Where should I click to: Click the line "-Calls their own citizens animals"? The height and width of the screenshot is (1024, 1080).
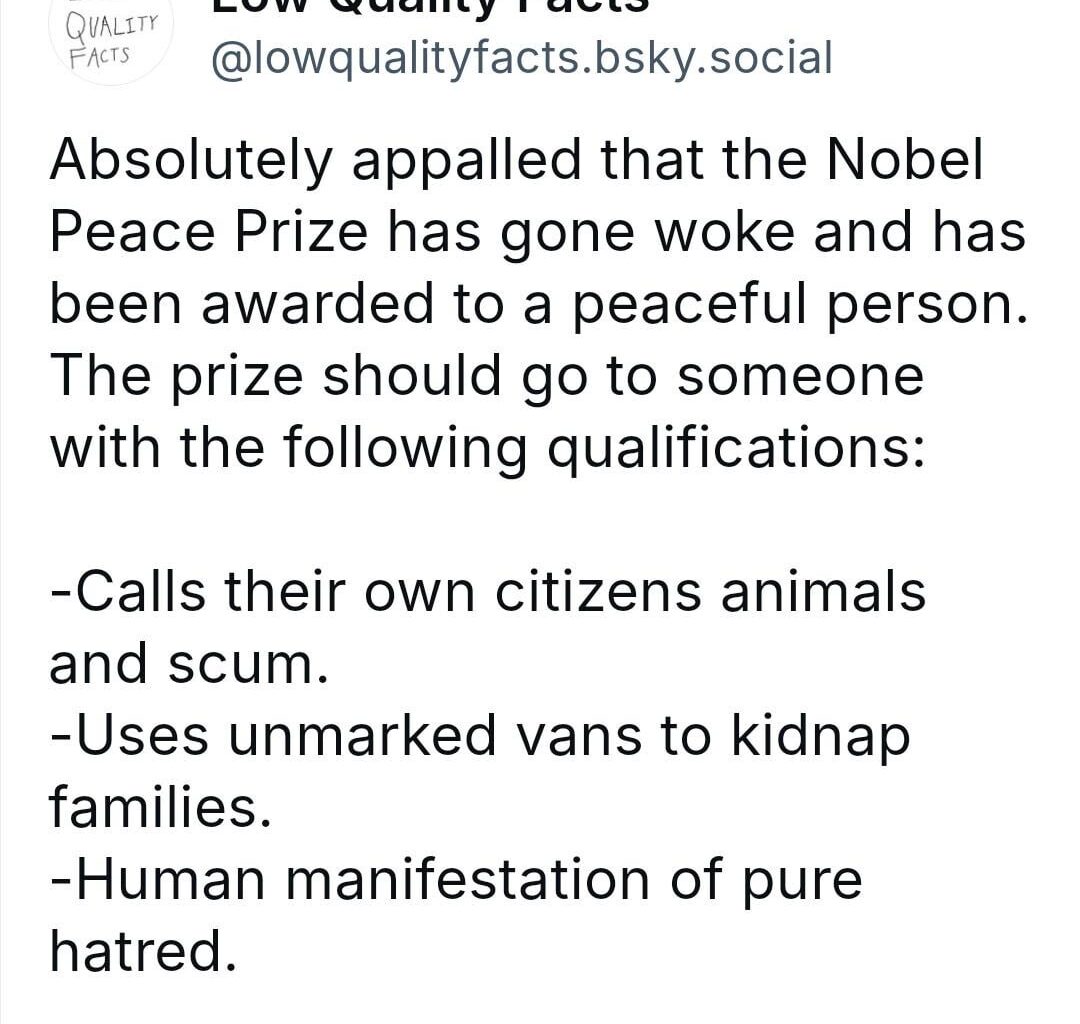click(488, 592)
